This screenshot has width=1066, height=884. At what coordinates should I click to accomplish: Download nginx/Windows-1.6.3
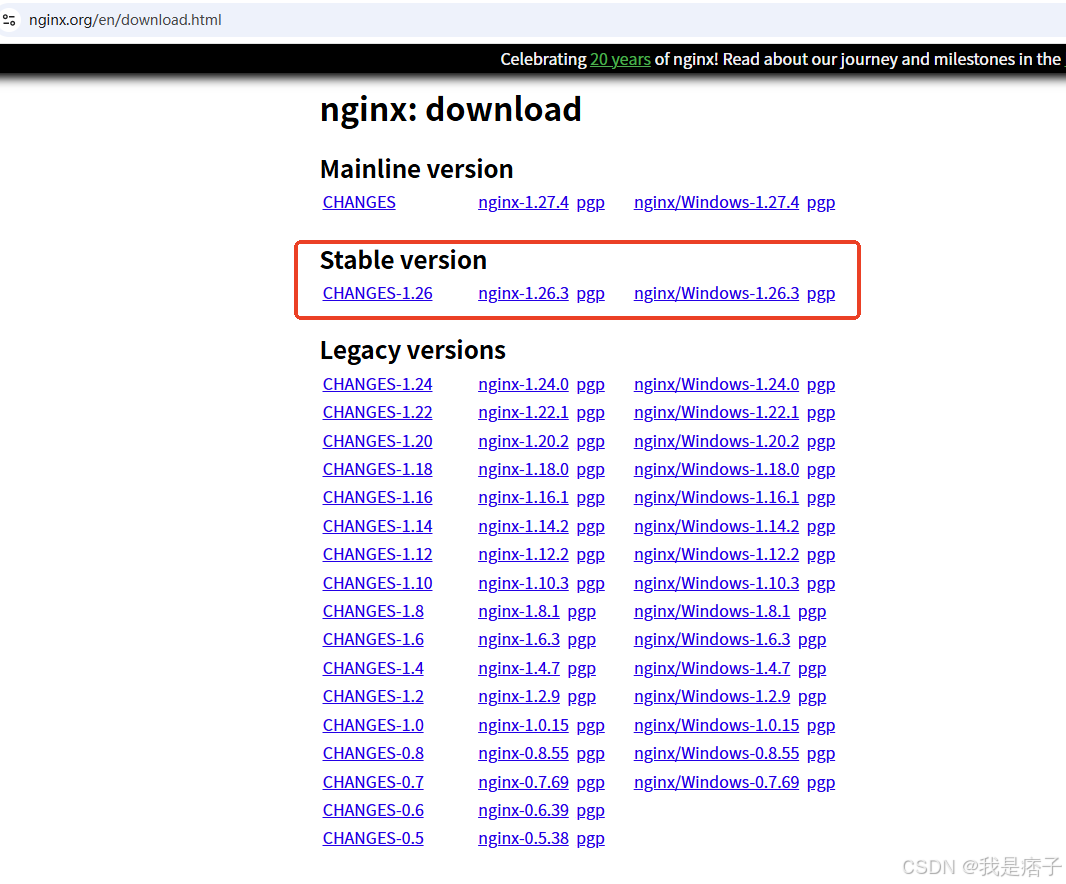point(712,640)
